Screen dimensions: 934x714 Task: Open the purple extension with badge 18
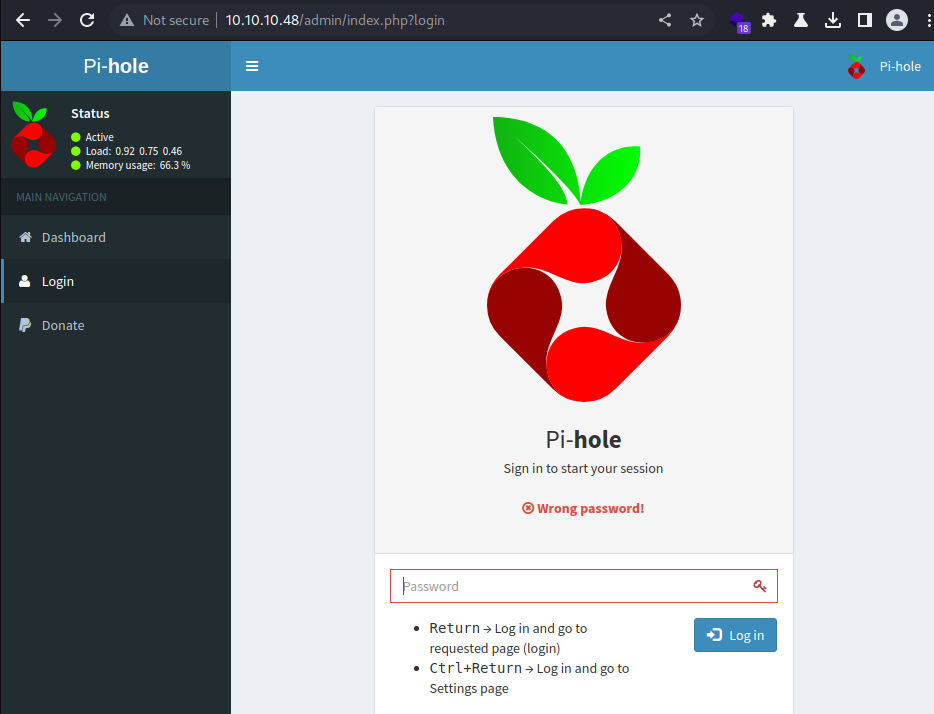pyautogui.click(x=739, y=22)
